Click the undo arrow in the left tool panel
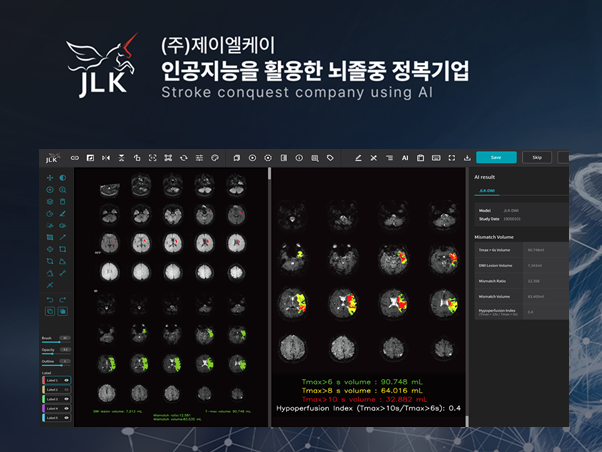Screen dimensions: 602x452 [50, 299]
